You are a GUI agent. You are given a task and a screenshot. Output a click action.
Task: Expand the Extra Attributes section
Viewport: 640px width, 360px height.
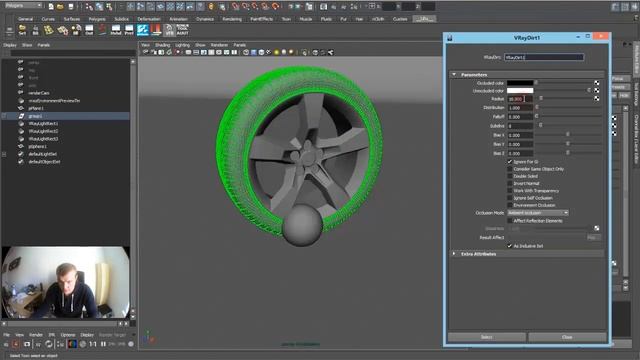point(454,254)
